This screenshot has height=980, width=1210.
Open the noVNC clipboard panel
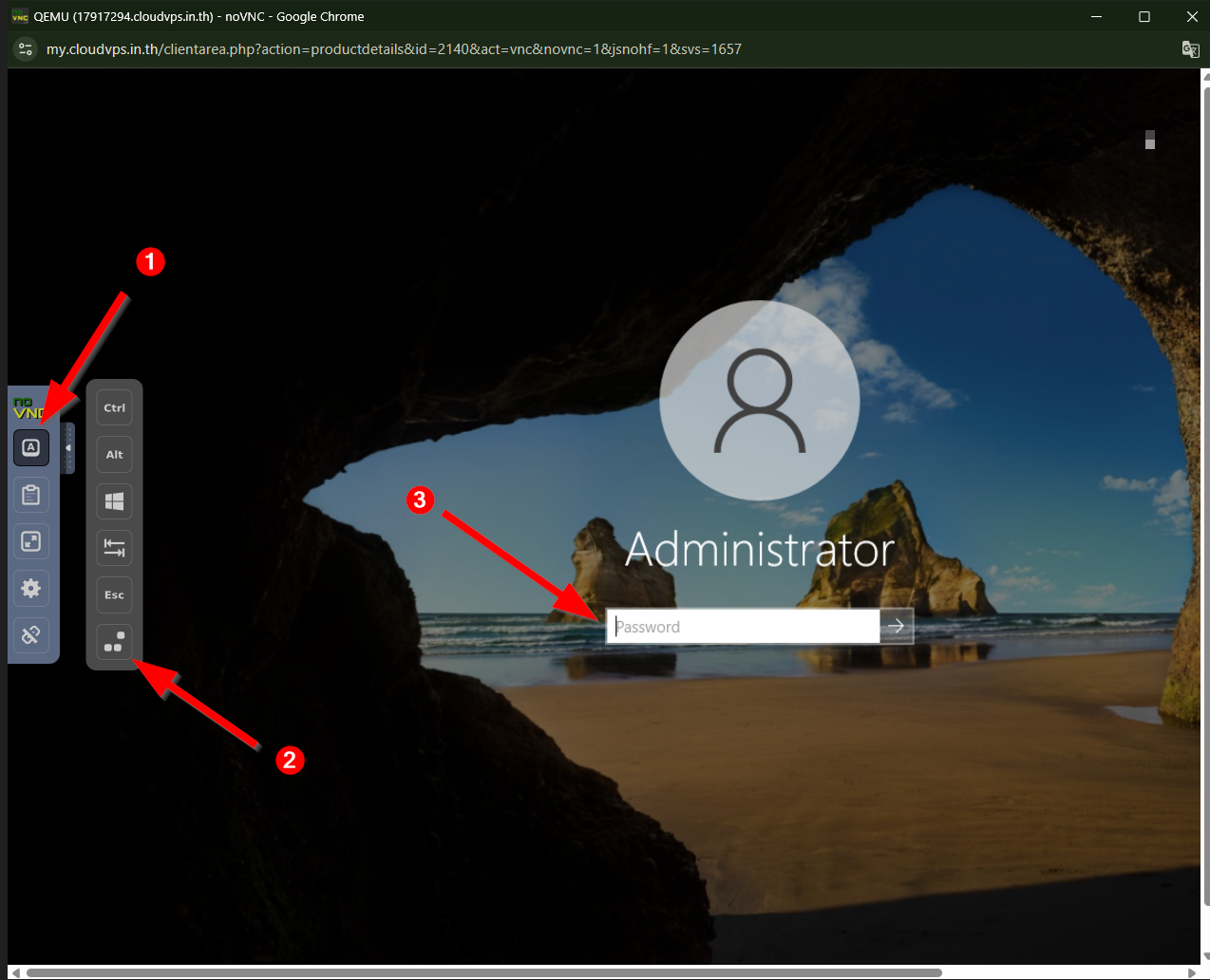(x=31, y=495)
